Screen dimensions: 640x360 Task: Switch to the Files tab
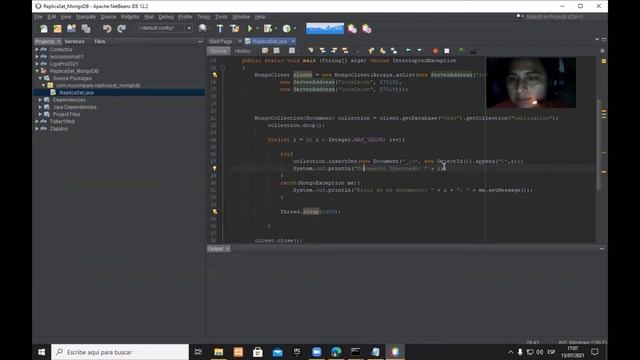pos(100,42)
